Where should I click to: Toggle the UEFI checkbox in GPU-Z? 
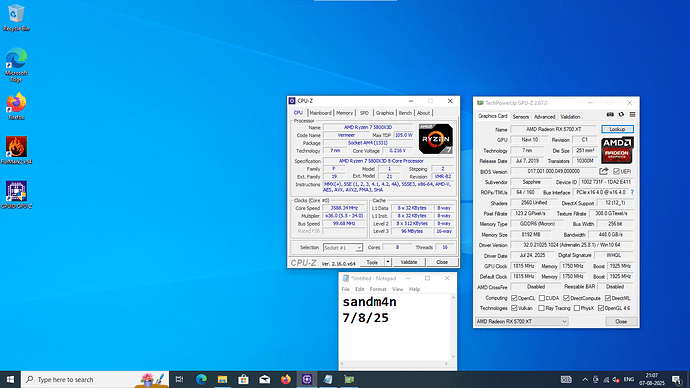[x=616, y=172]
